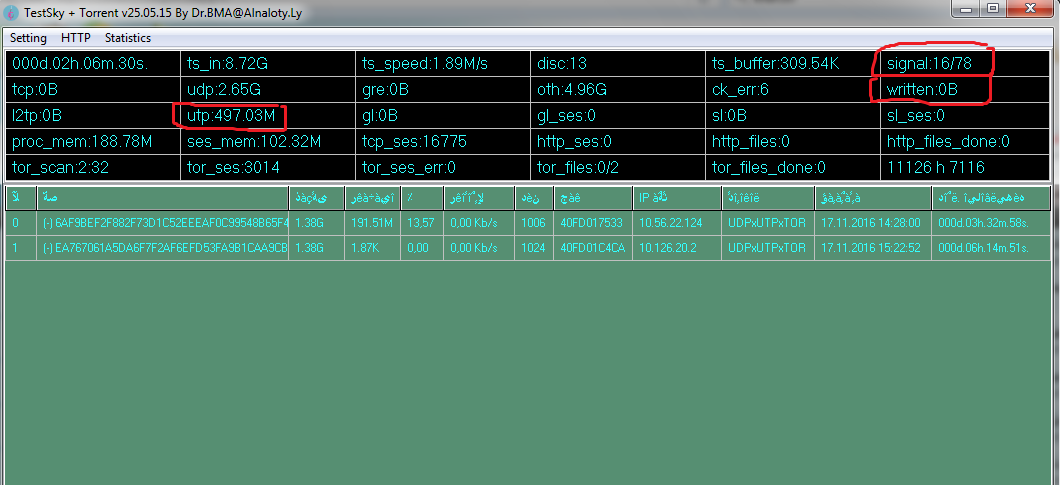Select the torrent row starting with 6AF9BEF2F882
The height and width of the screenshot is (485, 1060).
click(x=165, y=222)
